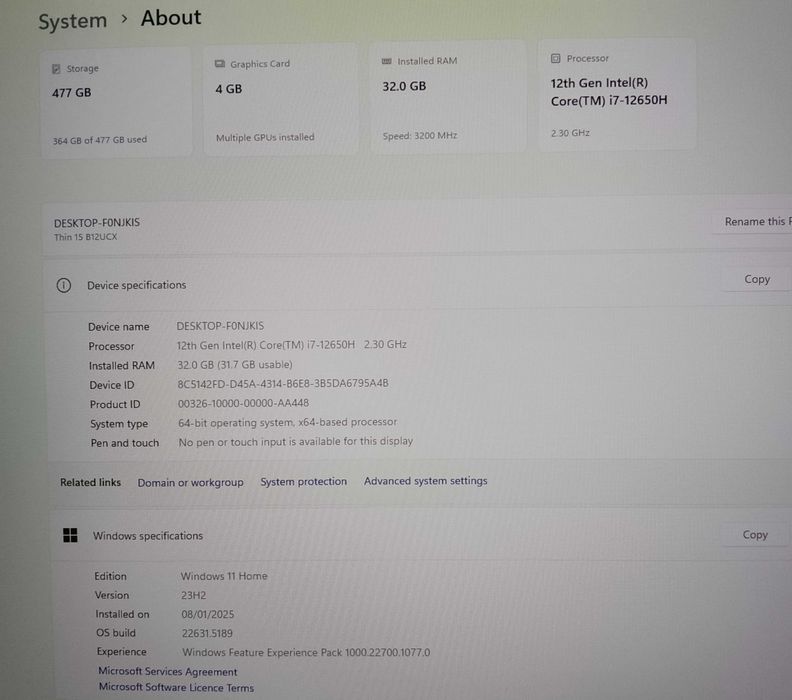Select '32.0 GB (31.7 GB usable)' text

tap(235, 365)
